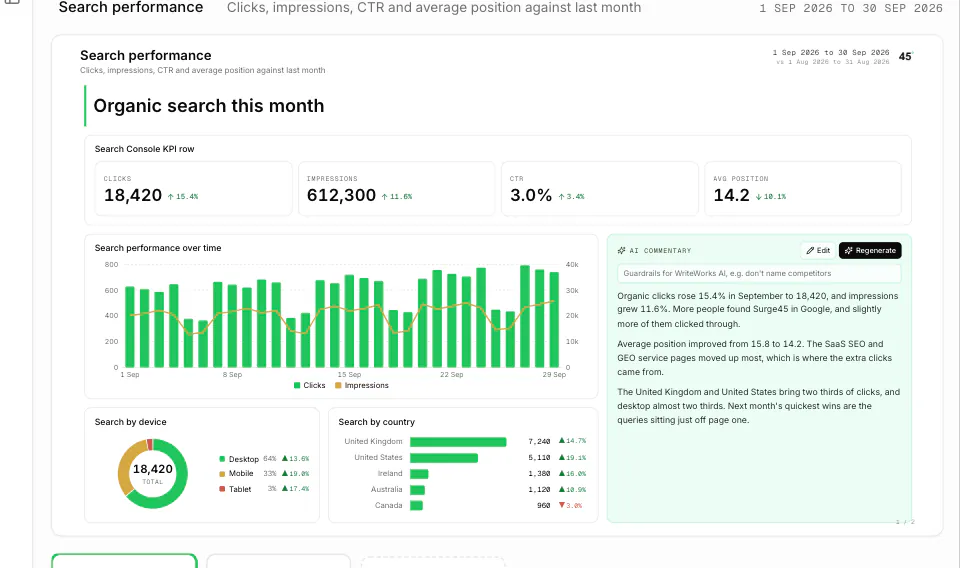Select the Australia country row
This screenshot has height=568, width=960.
click(463, 490)
